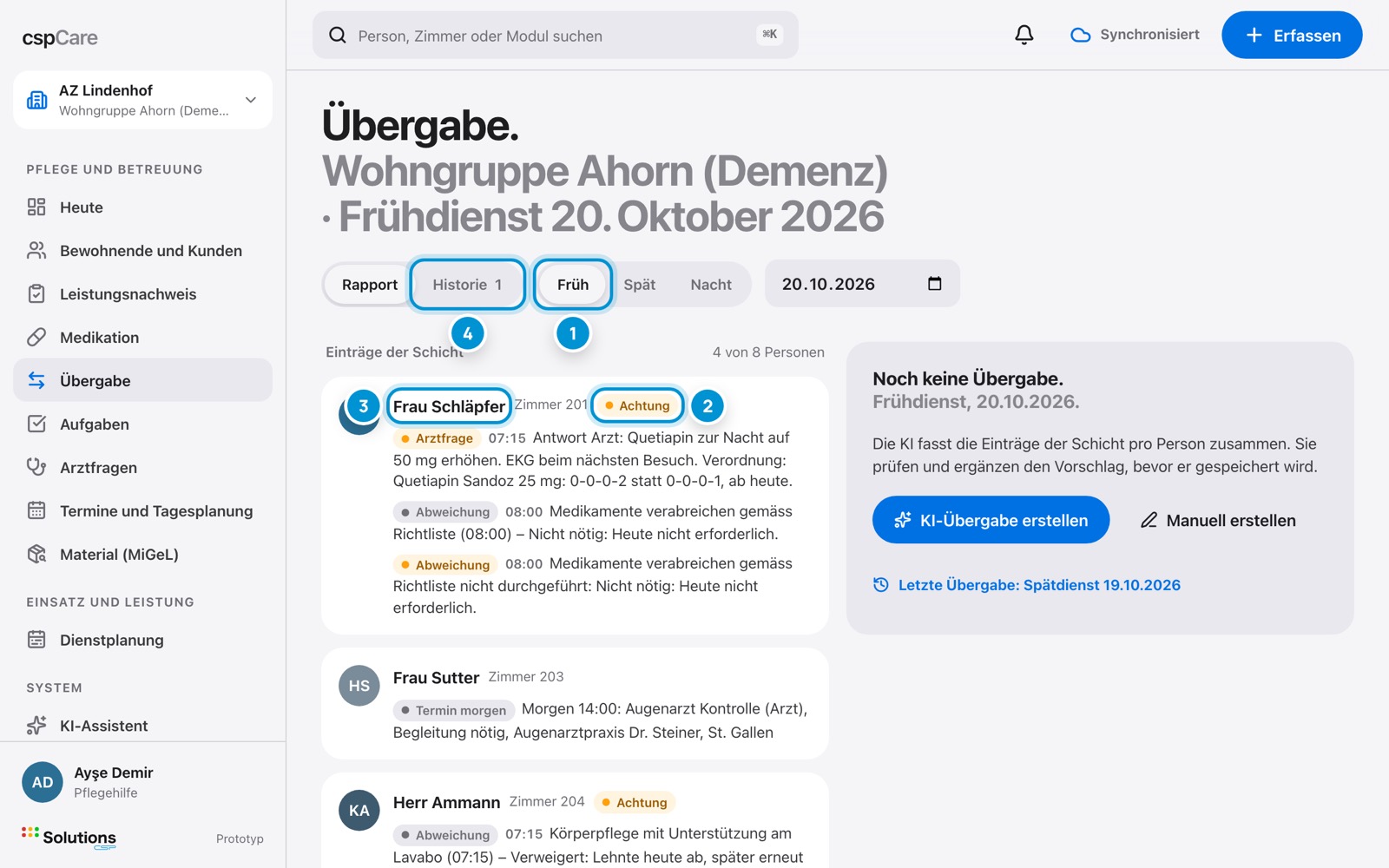The width and height of the screenshot is (1389, 868).
Task: Click the history clock icon by Letzte Übergabe
Action: [881, 584]
